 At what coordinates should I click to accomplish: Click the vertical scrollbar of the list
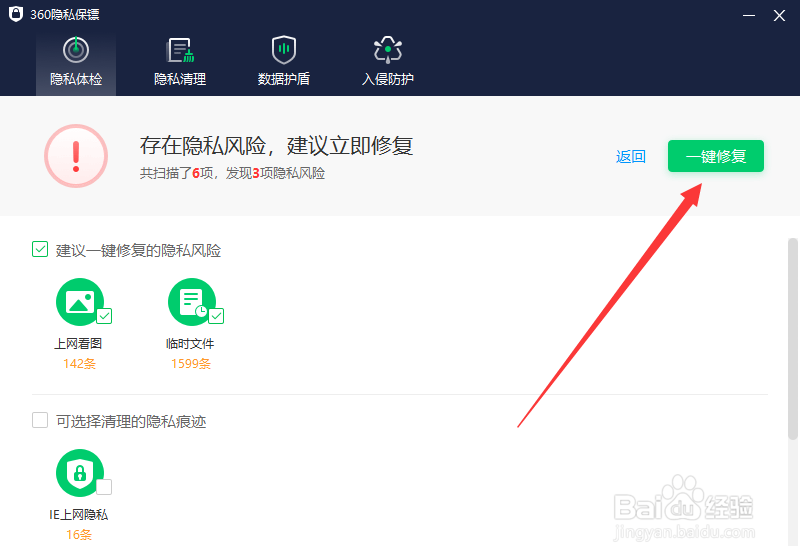(x=793, y=338)
